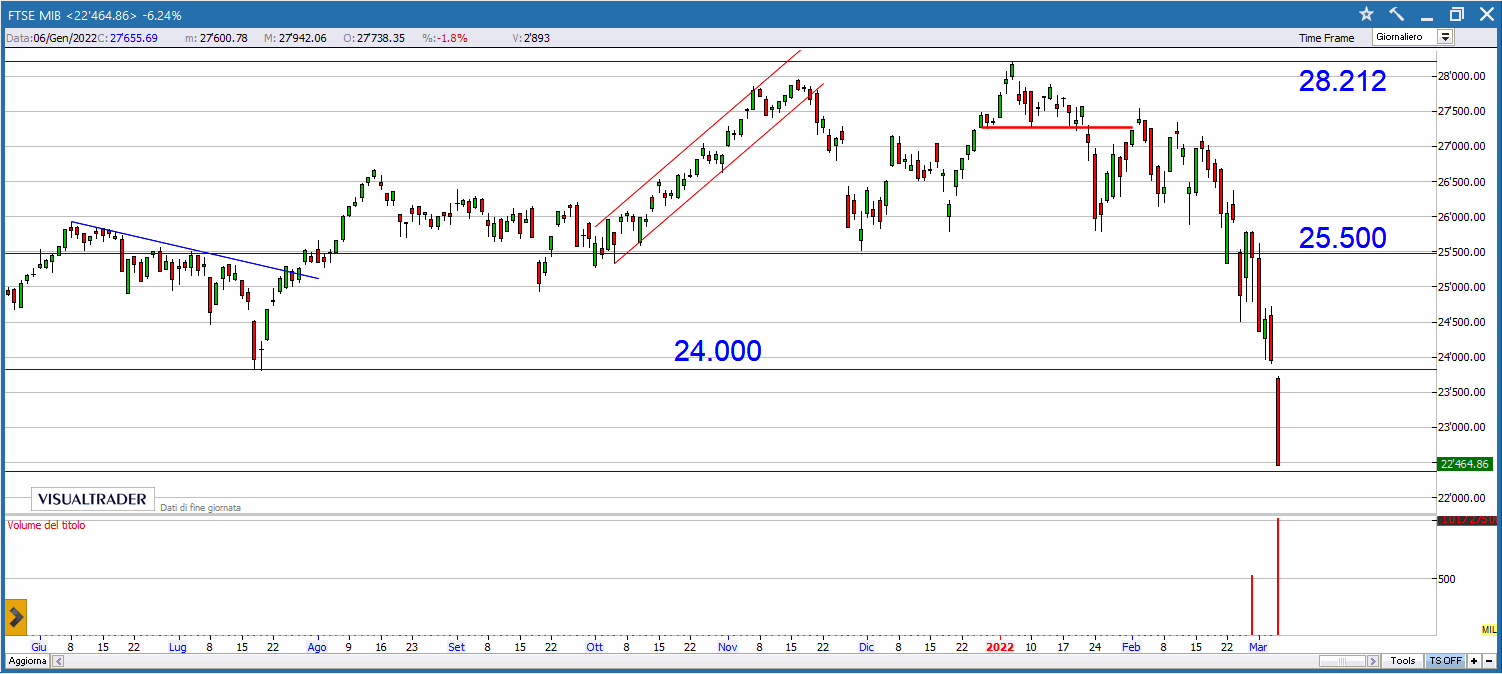Click the Set month marker on axis
This screenshot has height=674, width=1502.
(456, 647)
